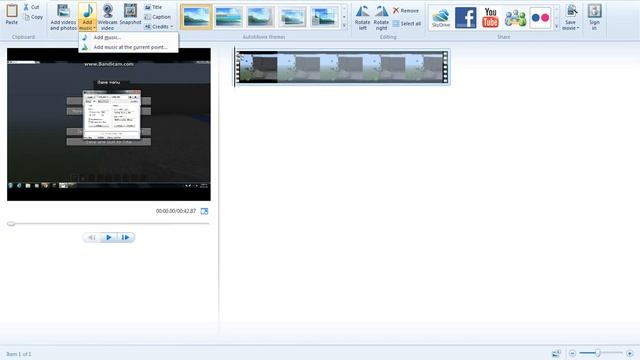The height and width of the screenshot is (360, 640).
Task: Share the movie to Flickr
Action: tap(540, 18)
